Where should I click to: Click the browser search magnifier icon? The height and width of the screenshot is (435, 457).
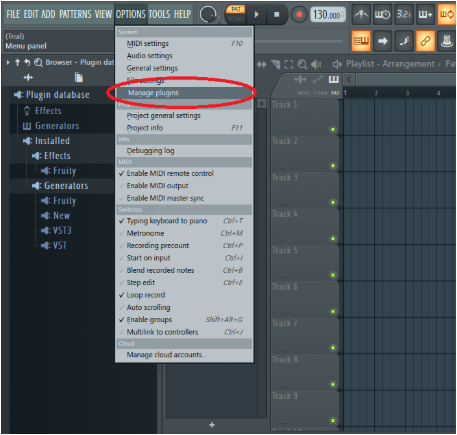click(38, 62)
